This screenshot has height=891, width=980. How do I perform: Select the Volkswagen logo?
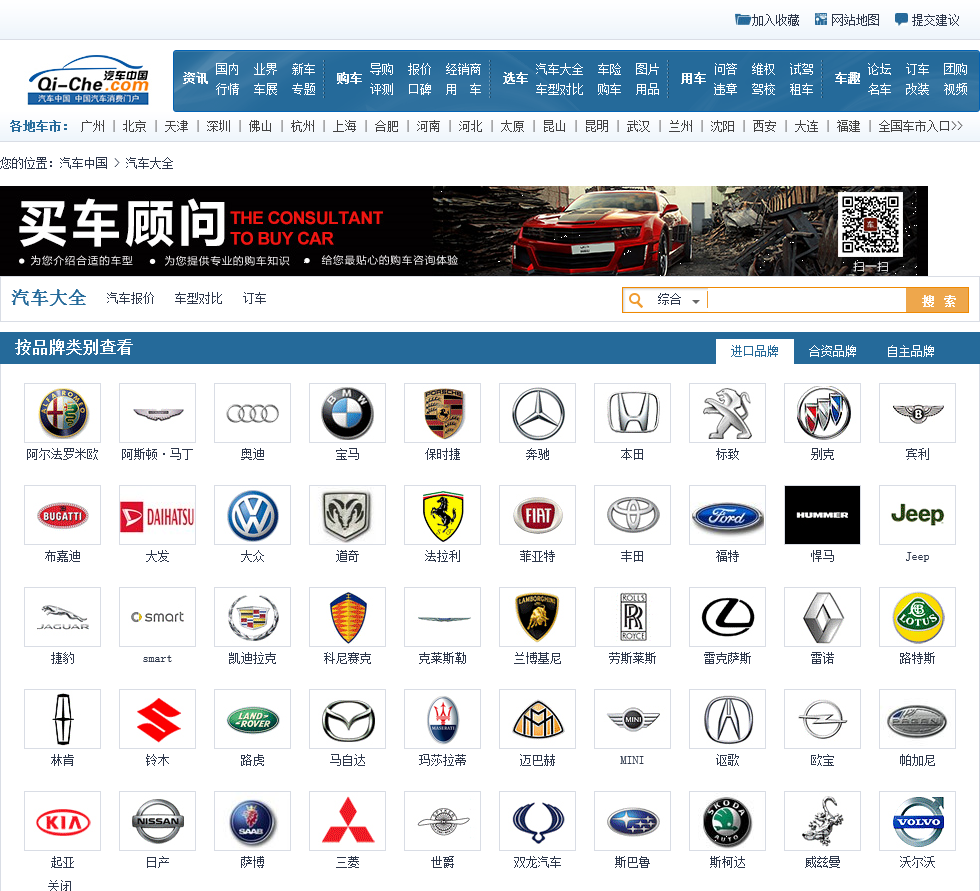coord(252,515)
